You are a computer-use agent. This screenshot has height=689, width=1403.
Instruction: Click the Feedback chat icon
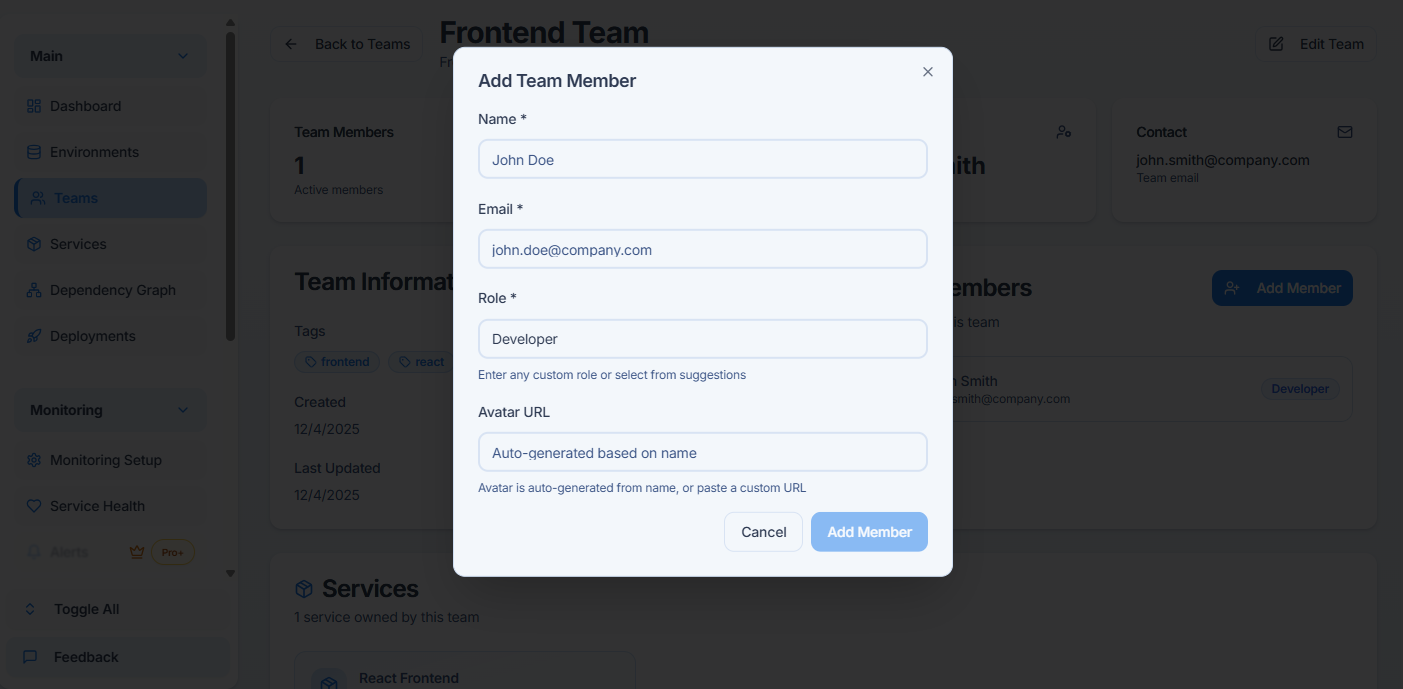[30, 657]
